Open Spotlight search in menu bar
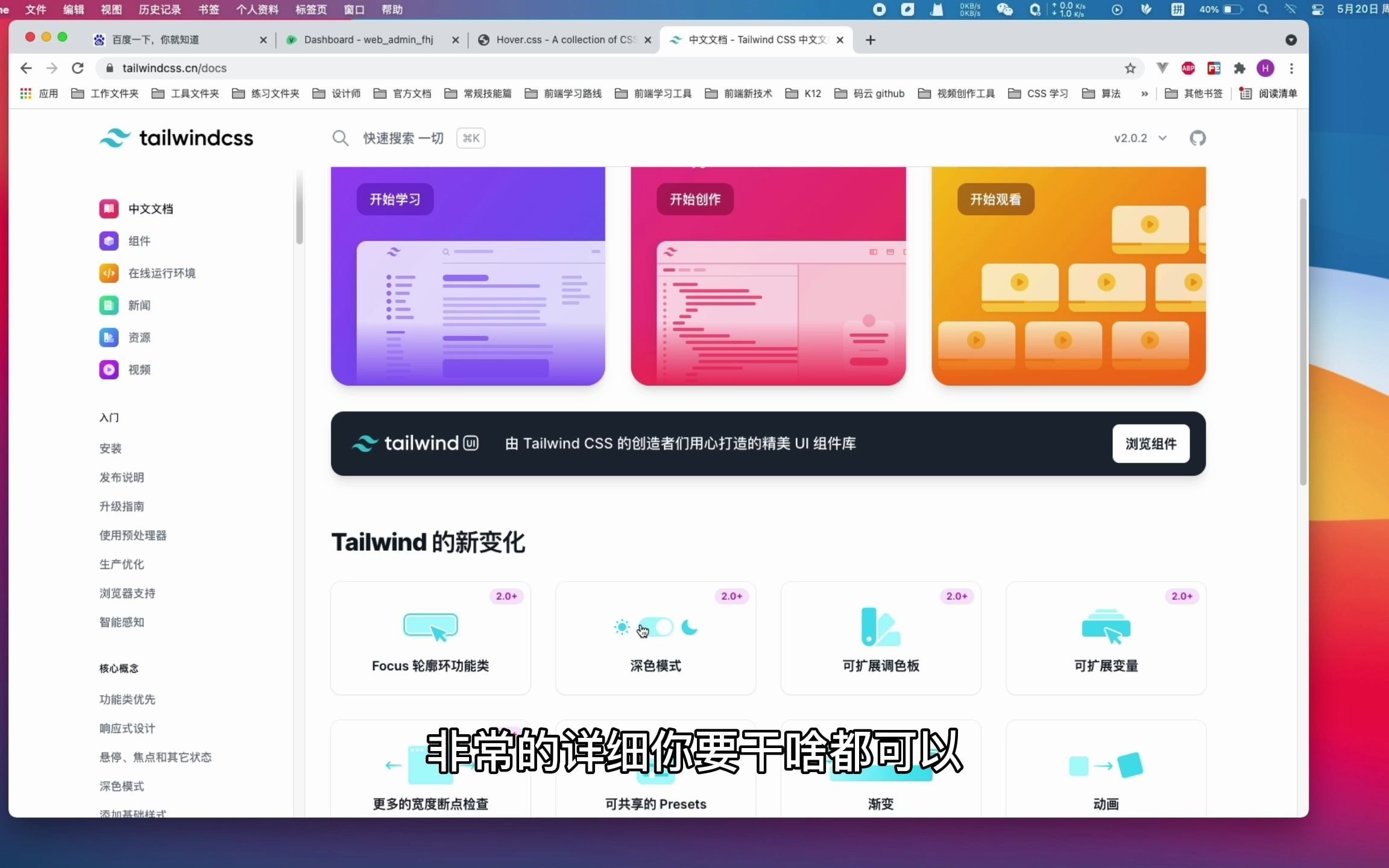 pos(1264,9)
